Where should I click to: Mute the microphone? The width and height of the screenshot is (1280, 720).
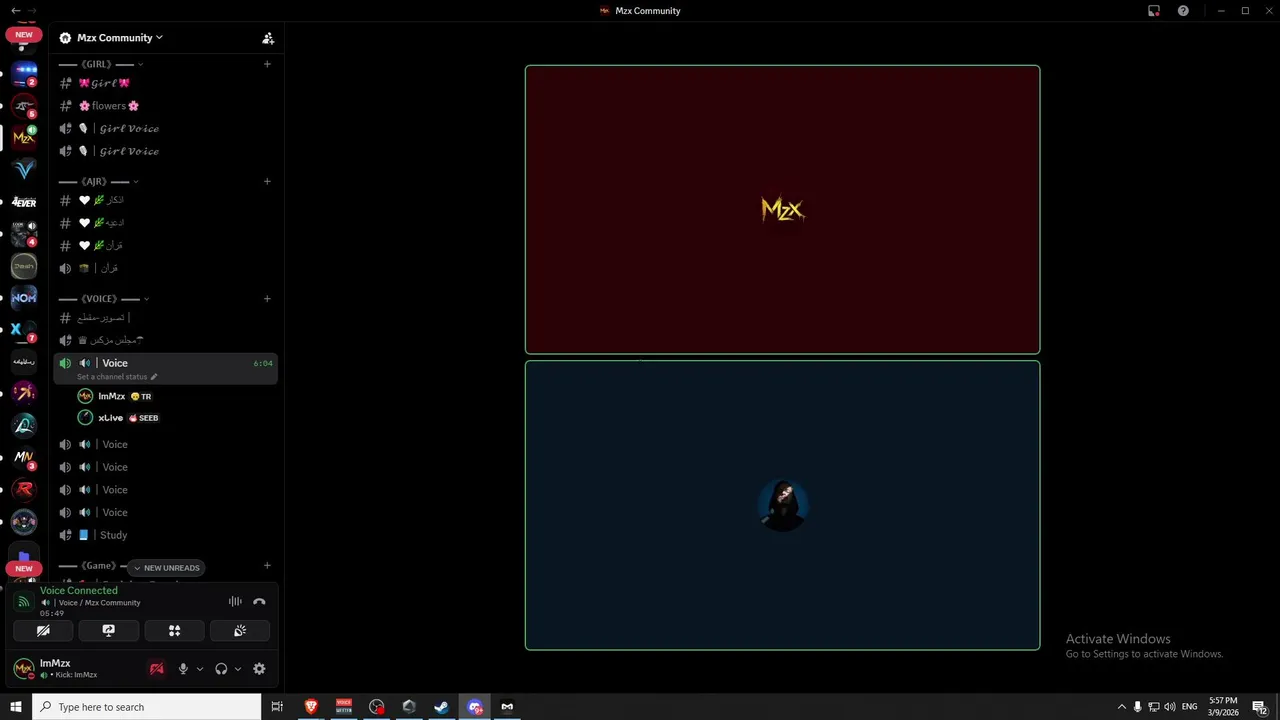pos(183,669)
